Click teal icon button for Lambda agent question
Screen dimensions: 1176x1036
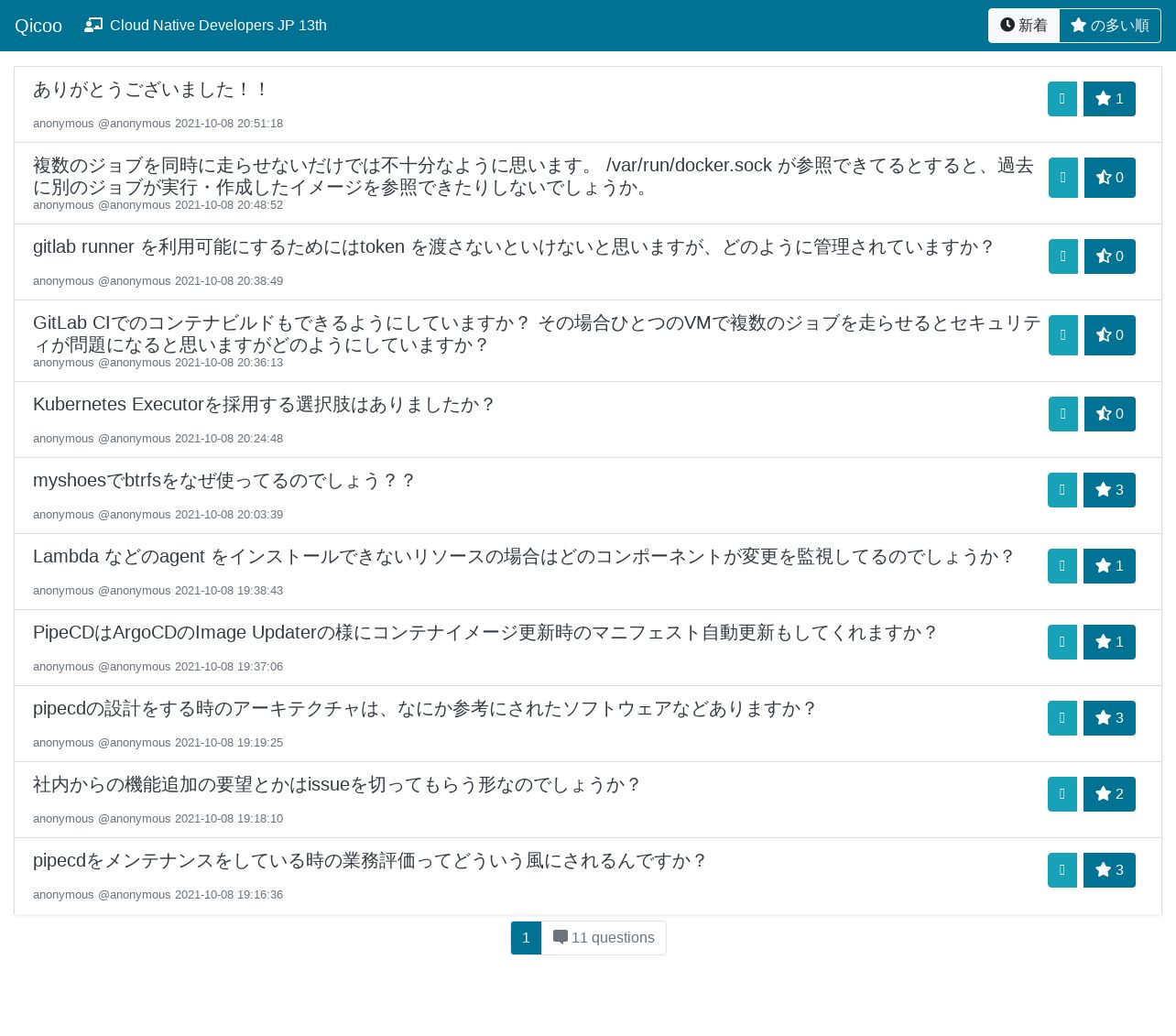(1062, 566)
